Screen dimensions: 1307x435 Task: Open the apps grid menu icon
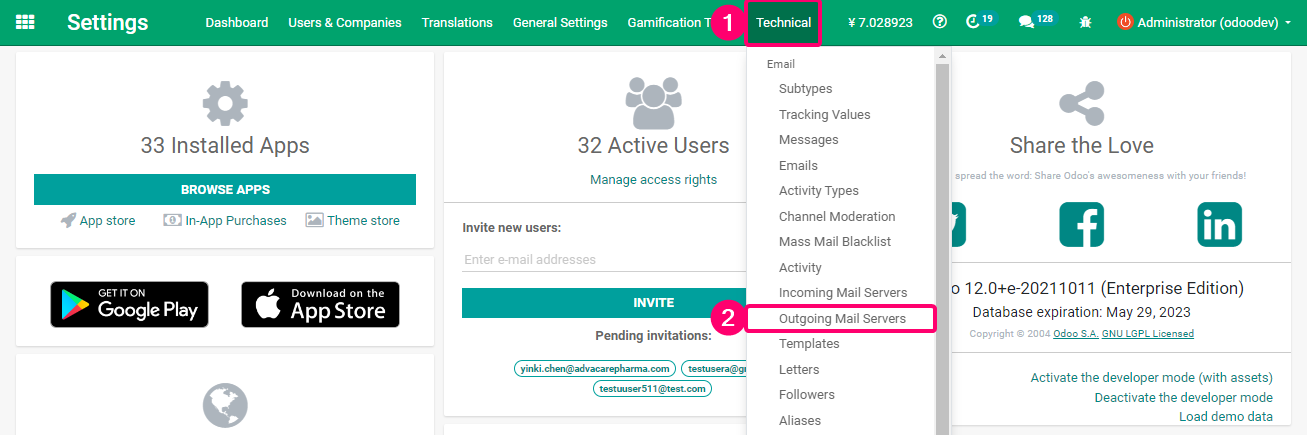click(26, 22)
